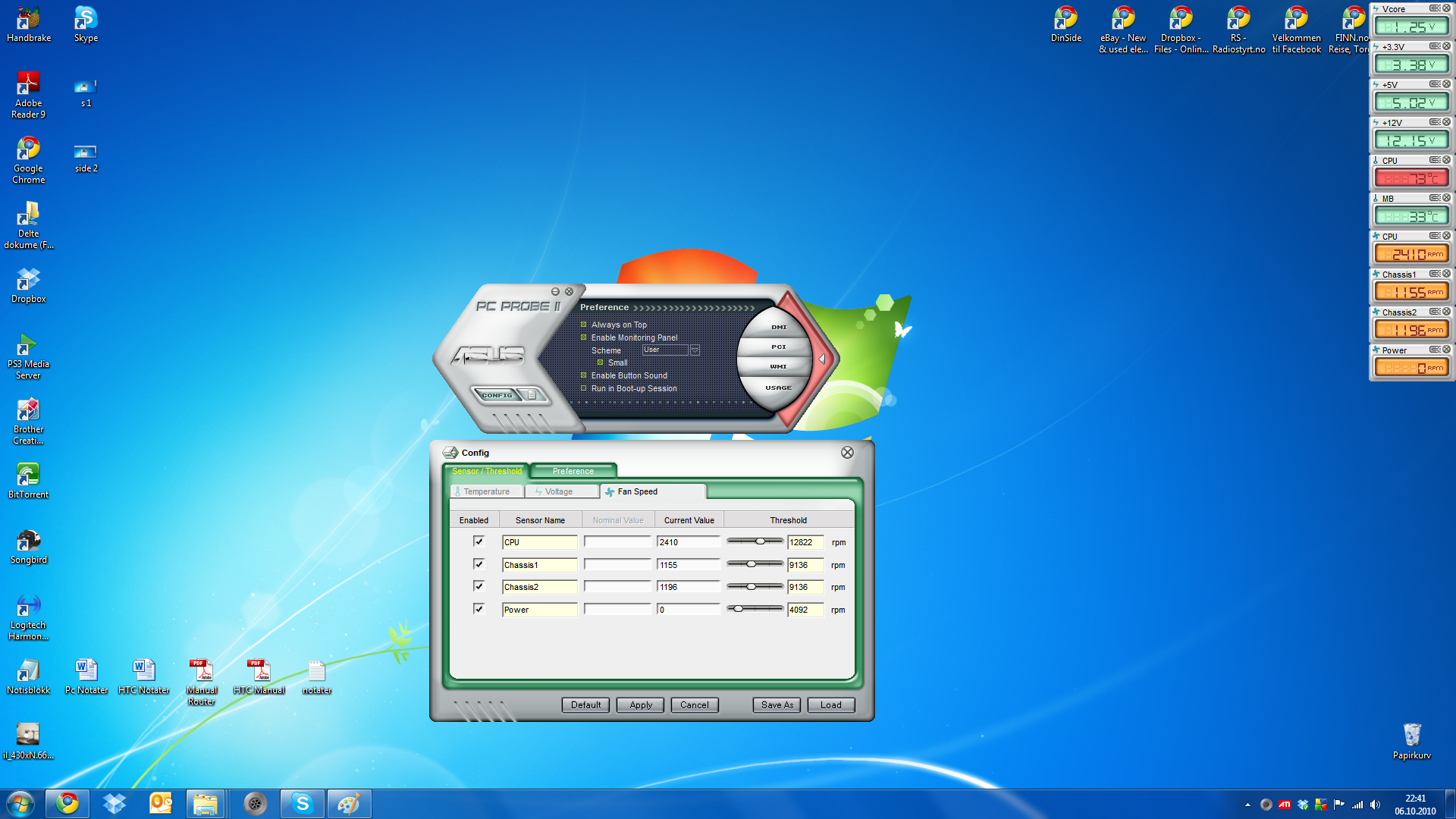Switch to Preference tab in Config
The width and height of the screenshot is (1456, 819).
point(573,471)
